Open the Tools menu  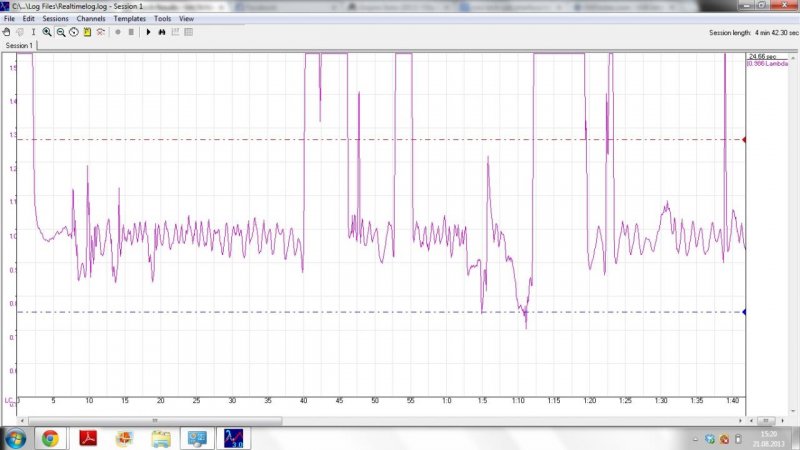[x=162, y=19]
